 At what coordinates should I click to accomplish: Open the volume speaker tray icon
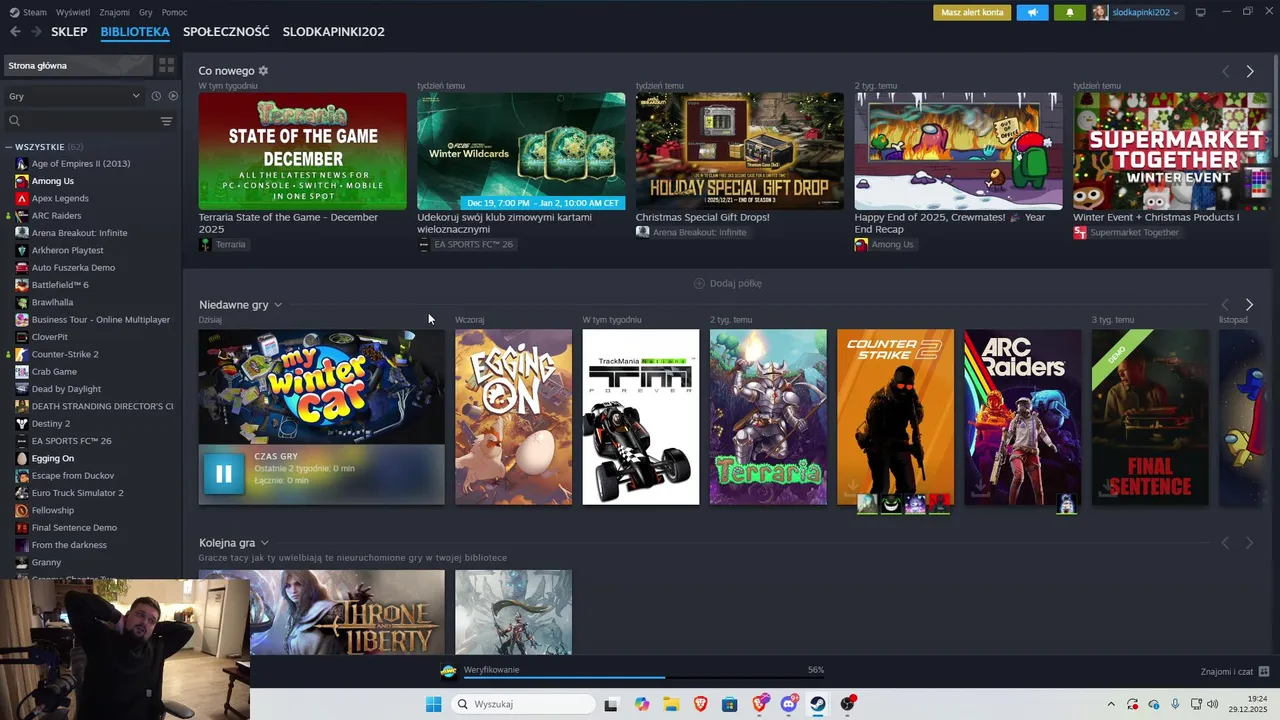point(1212,704)
